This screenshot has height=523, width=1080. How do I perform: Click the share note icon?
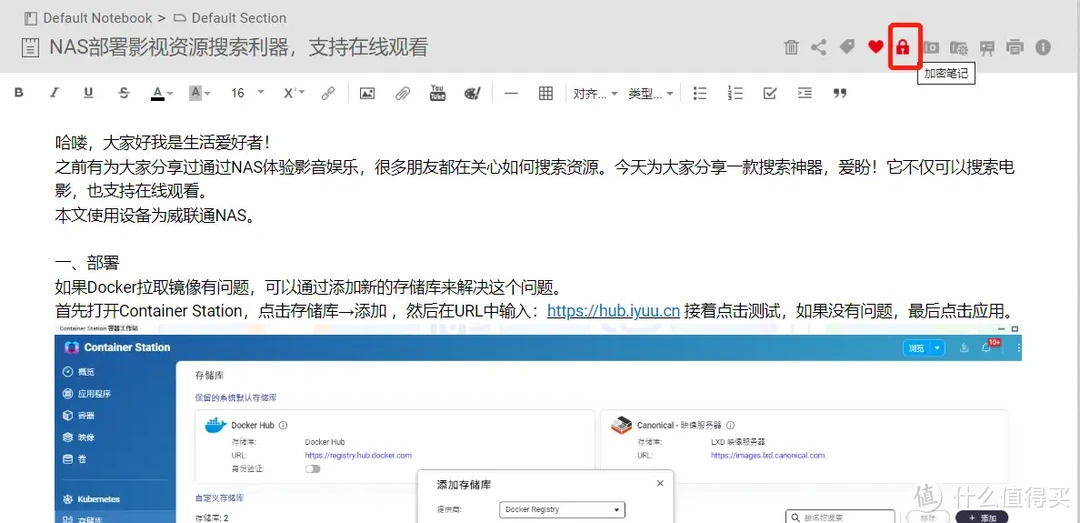pos(818,48)
